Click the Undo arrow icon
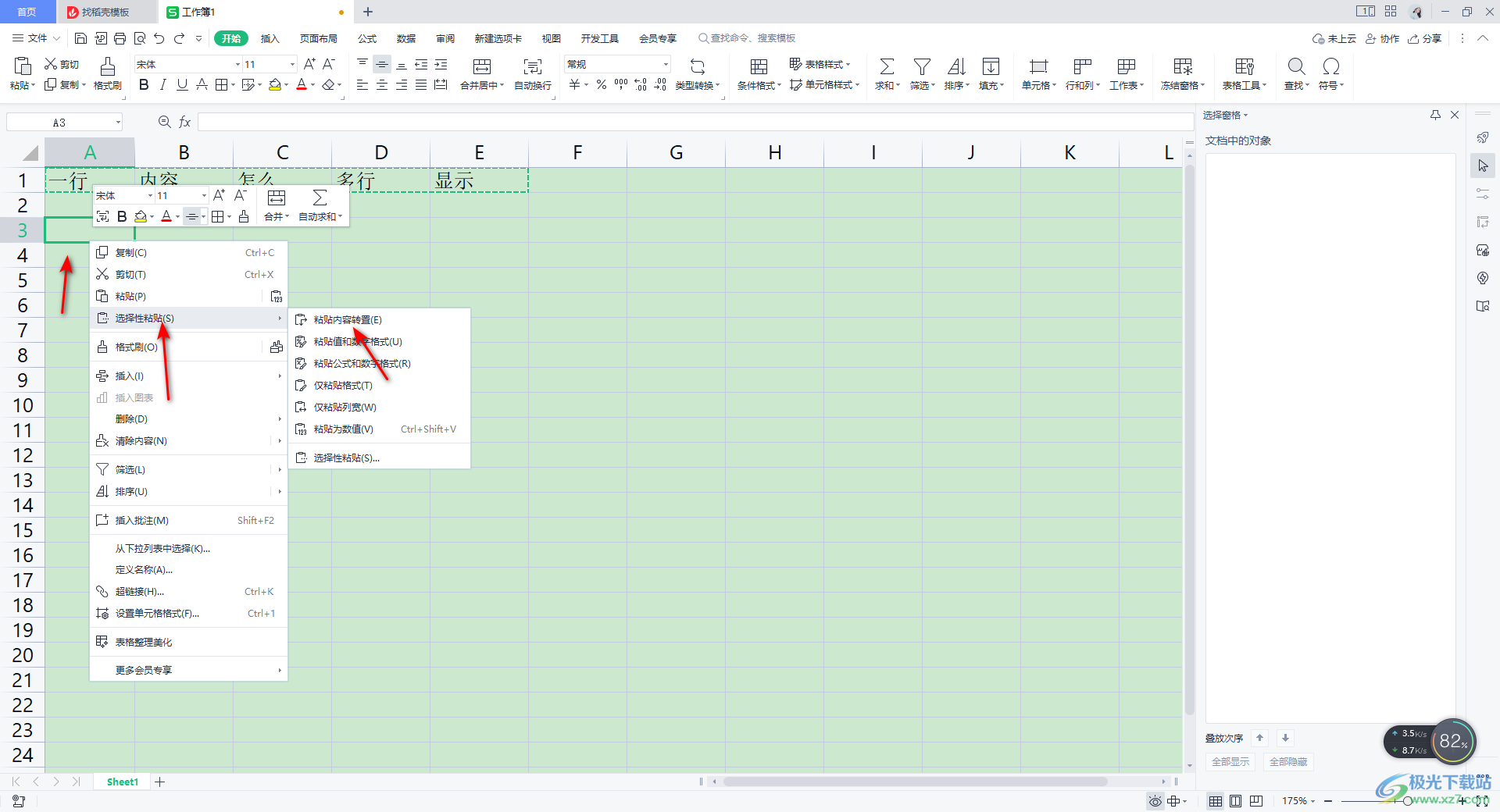 coord(159,38)
